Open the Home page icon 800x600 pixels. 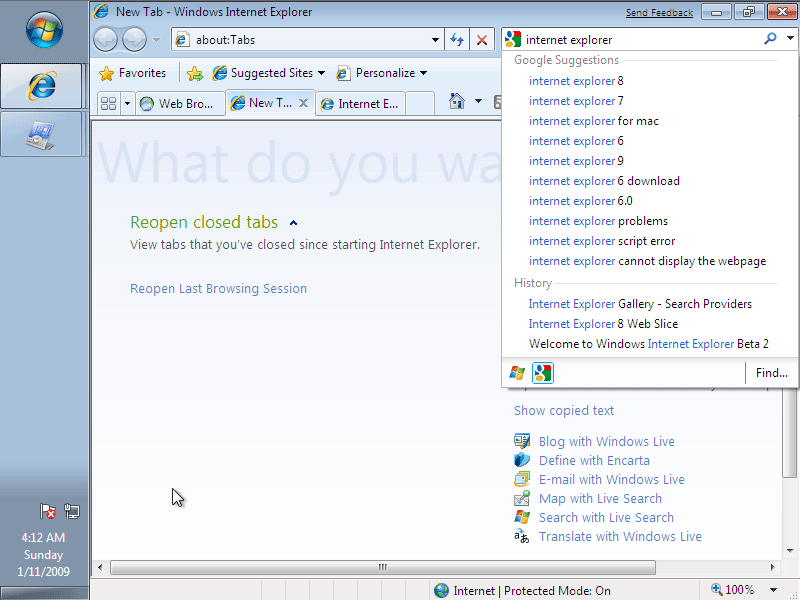(x=457, y=102)
